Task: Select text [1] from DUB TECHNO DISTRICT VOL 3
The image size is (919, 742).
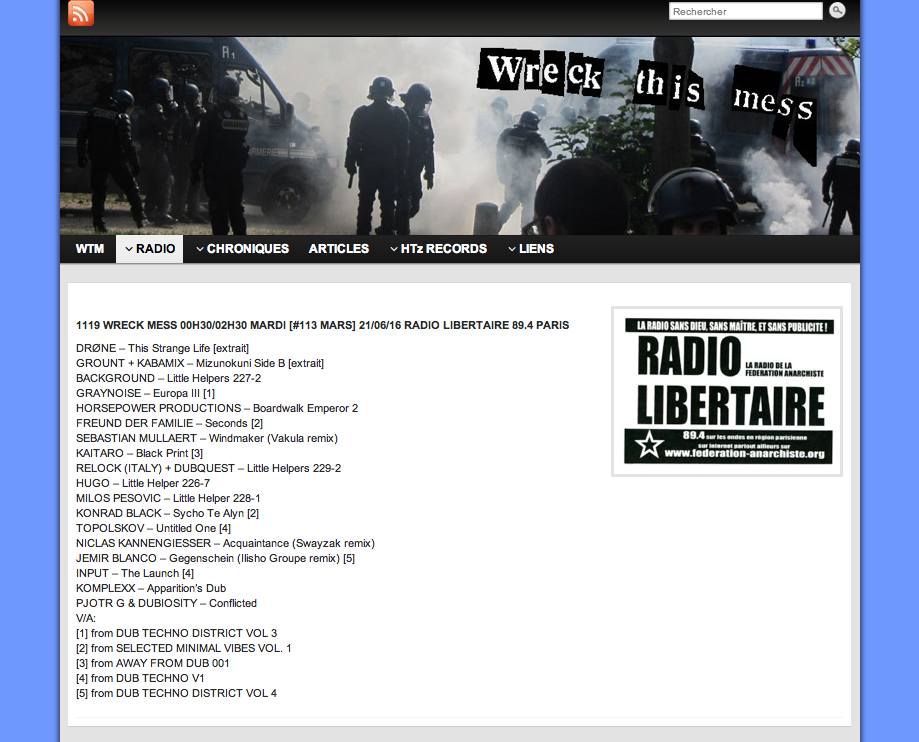Action: 176,633
